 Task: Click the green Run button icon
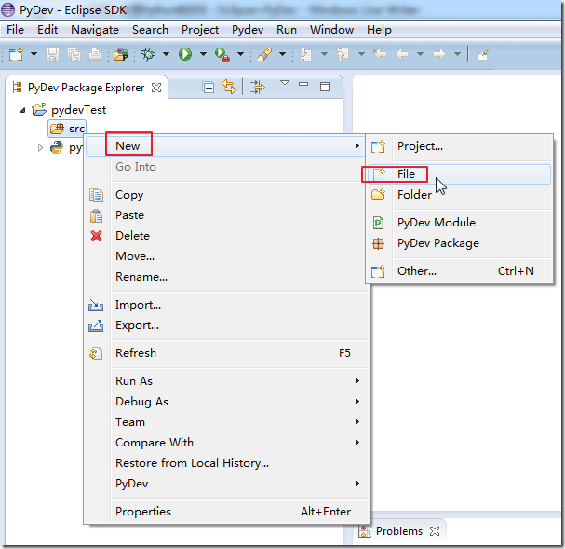[185, 54]
